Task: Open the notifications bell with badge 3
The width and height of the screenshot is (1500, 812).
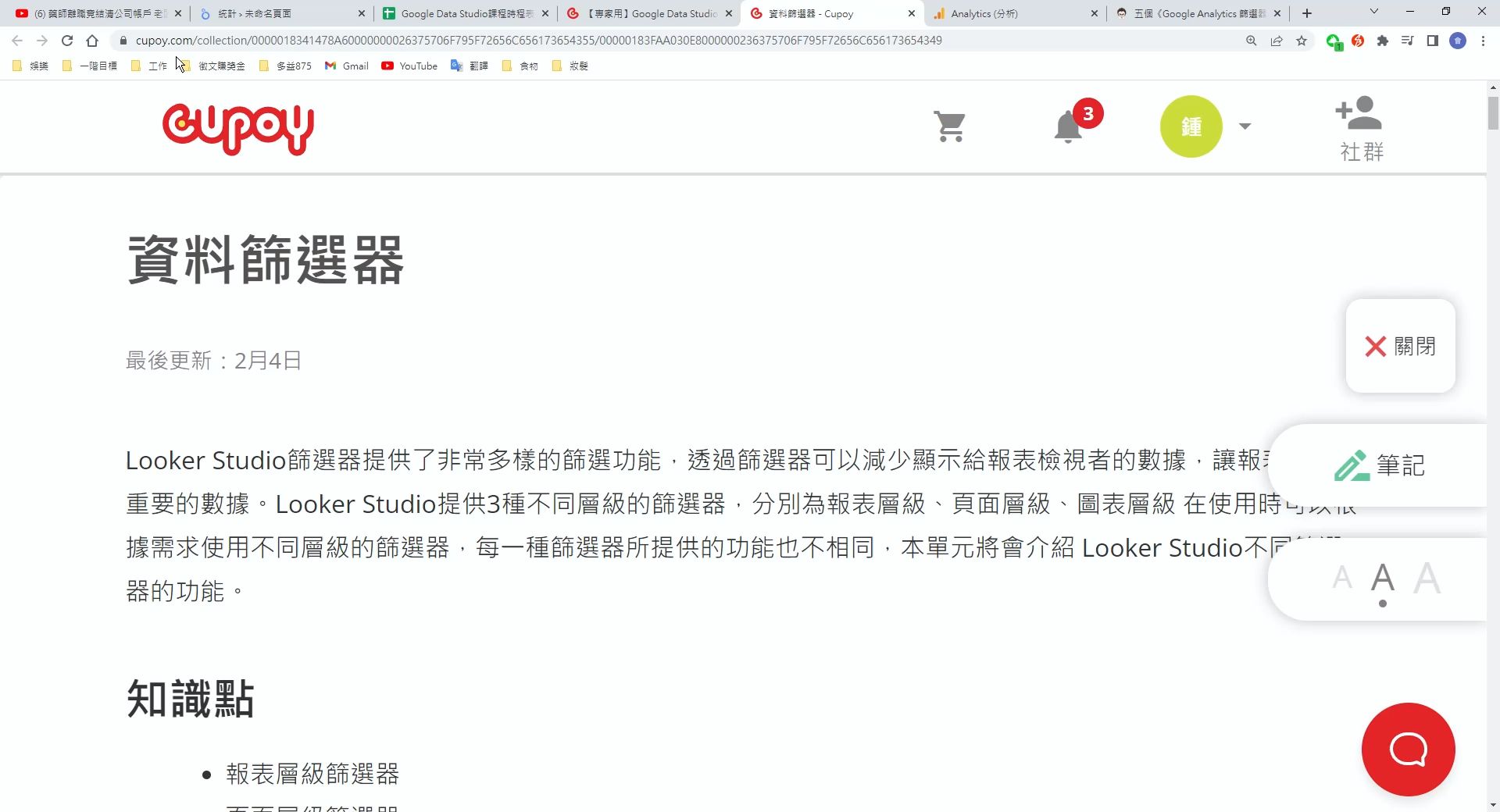Action: tap(1068, 126)
